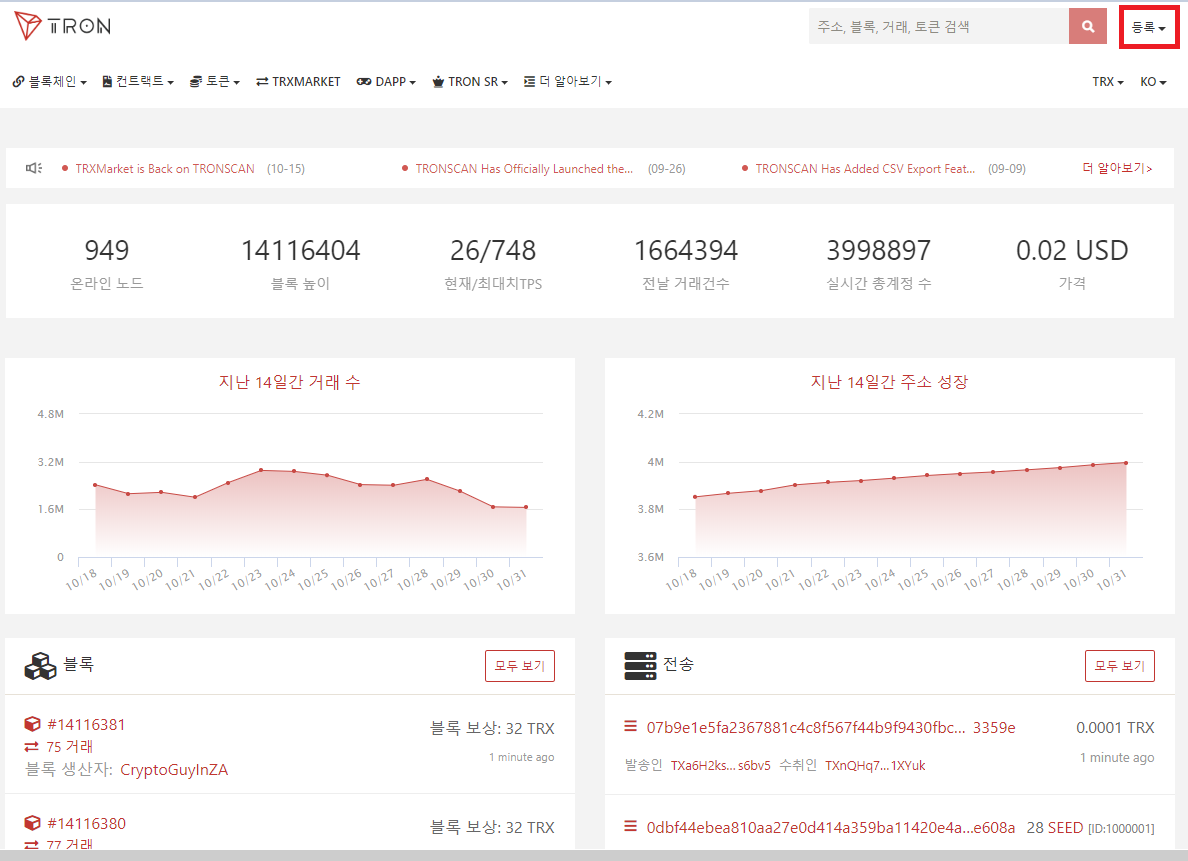Open the KO language dropdown
1188x861 pixels.
click(x=1153, y=81)
